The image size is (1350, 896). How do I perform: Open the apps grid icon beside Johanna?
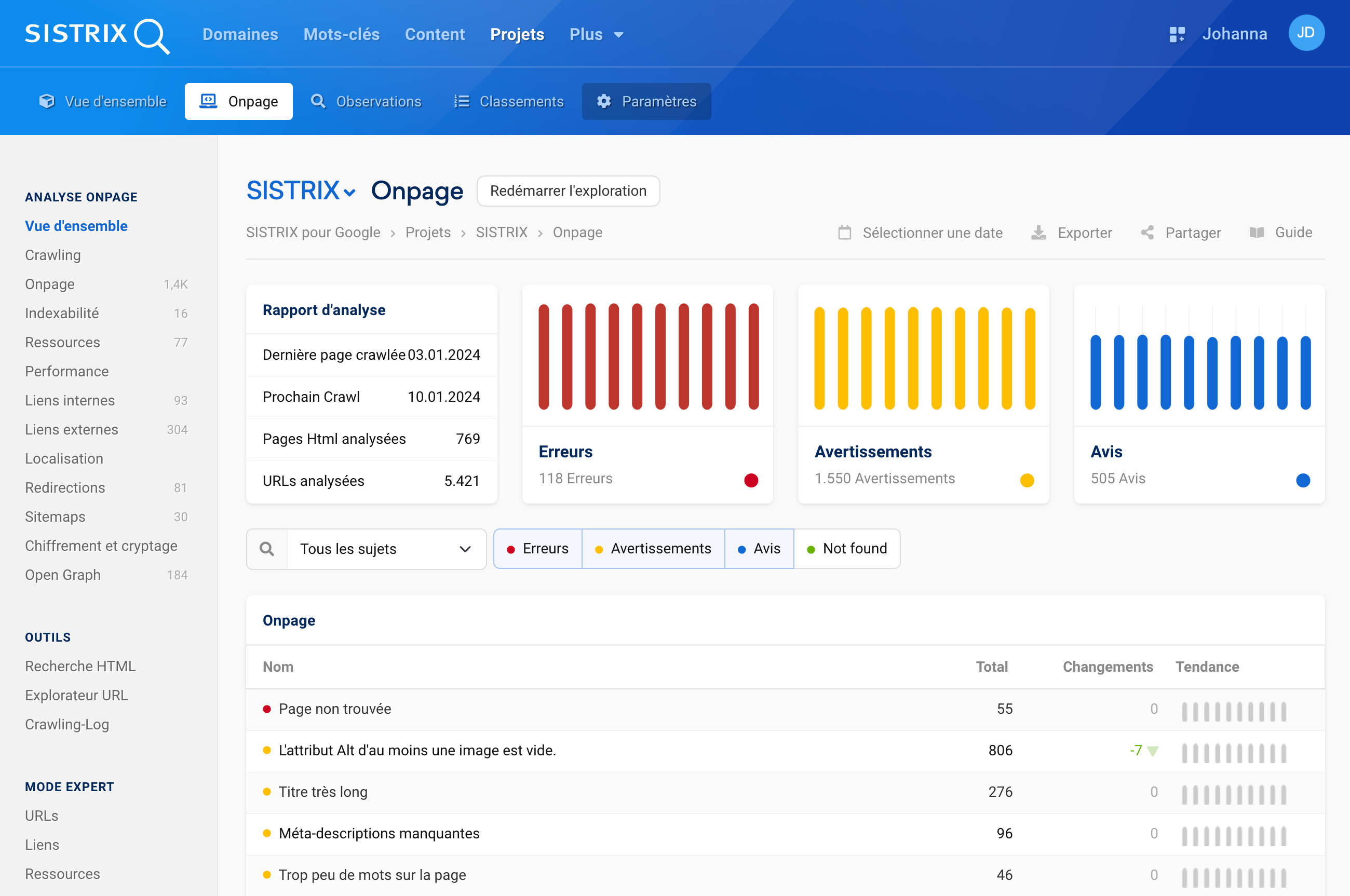coord(1177,34)
